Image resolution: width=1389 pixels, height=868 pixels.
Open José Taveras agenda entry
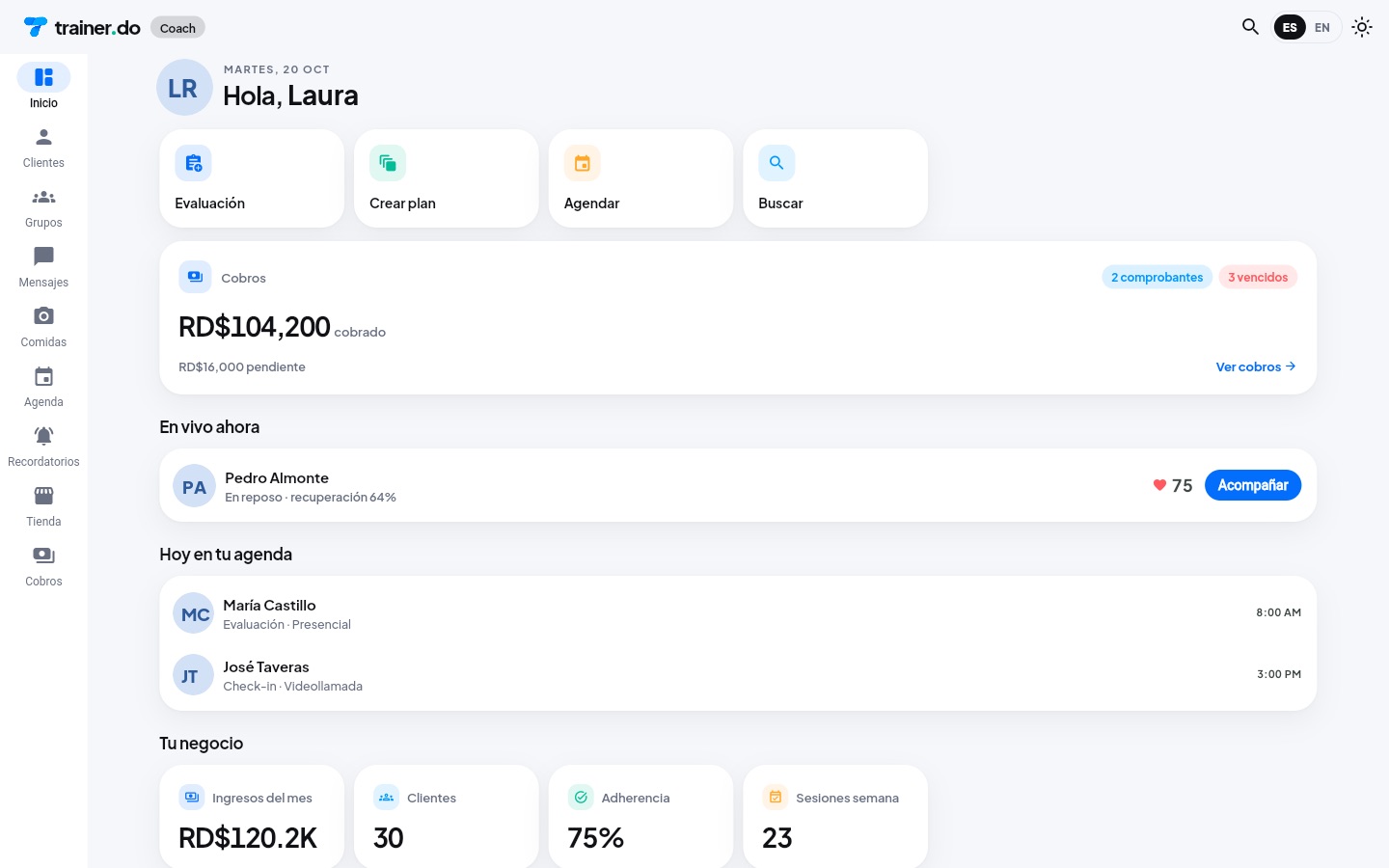tap(738, 674)
